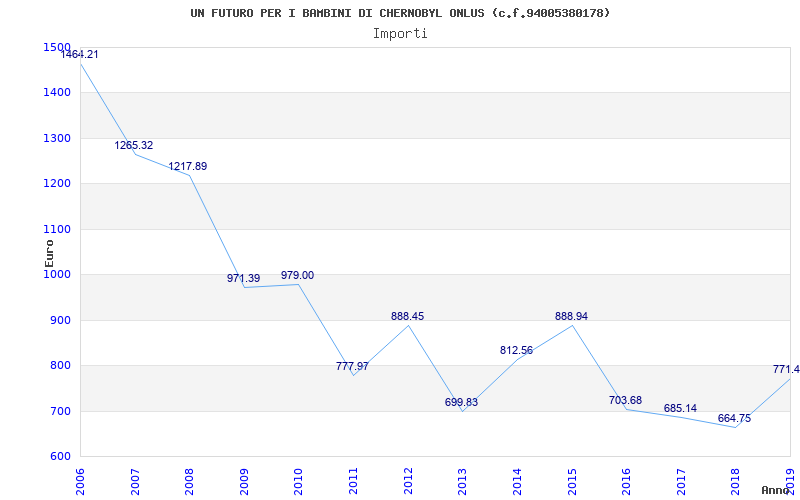Click y-axis tick 1100
This screenshot has height=500, width=800.
(x=57, y=230)
